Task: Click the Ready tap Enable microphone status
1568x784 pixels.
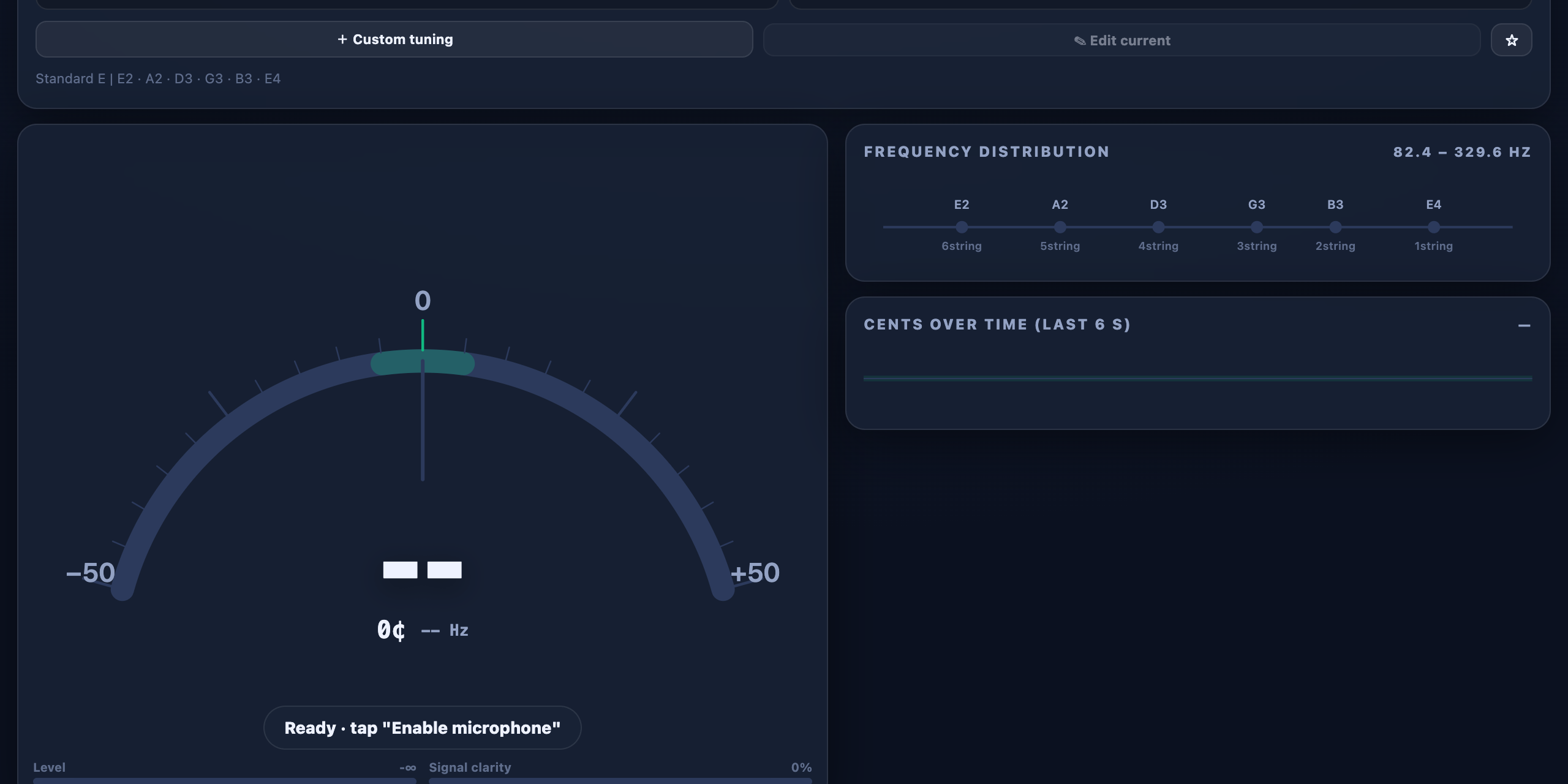Action: (x=422, y=728)
